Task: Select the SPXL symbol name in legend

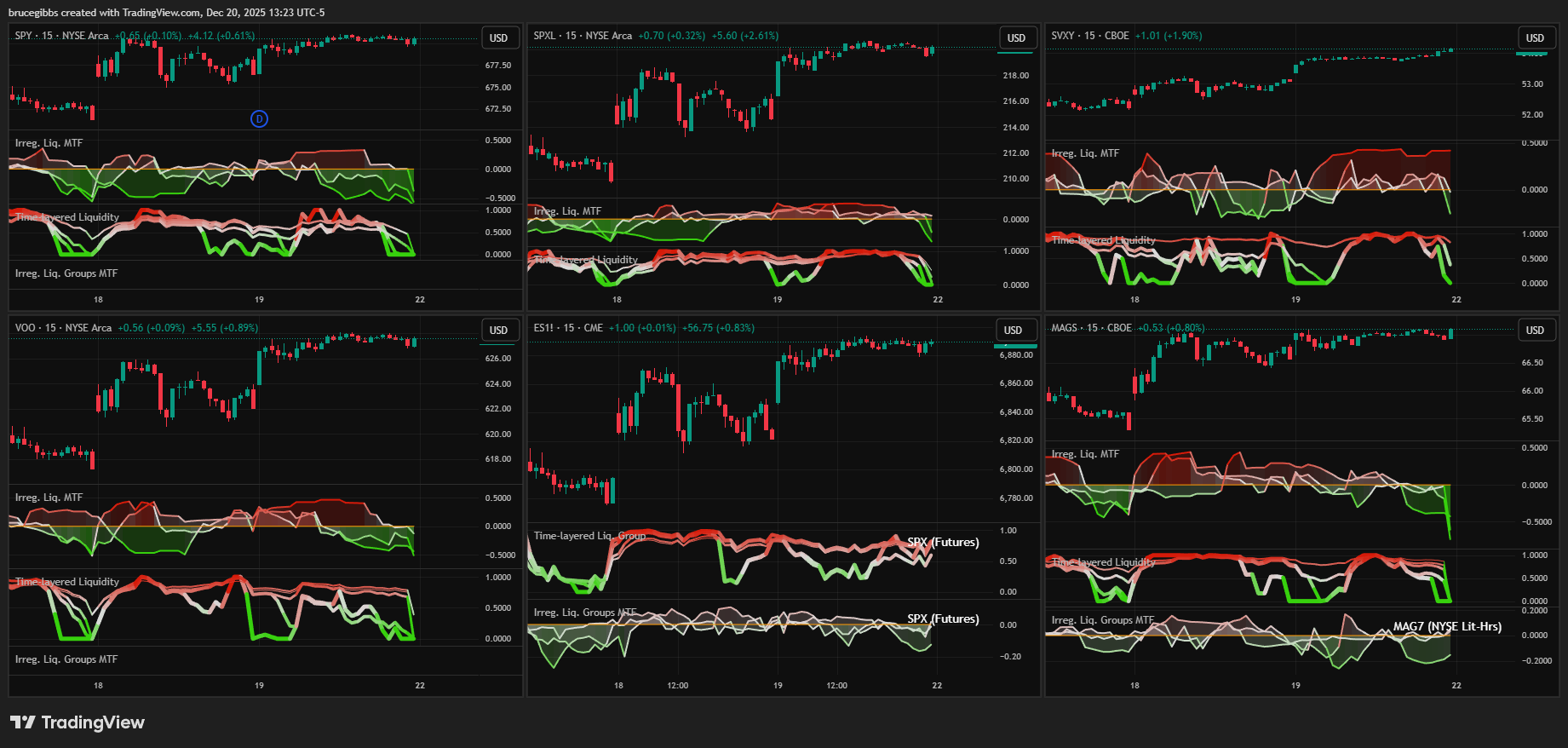Action: pyautogui.click(x=544, y=36)
